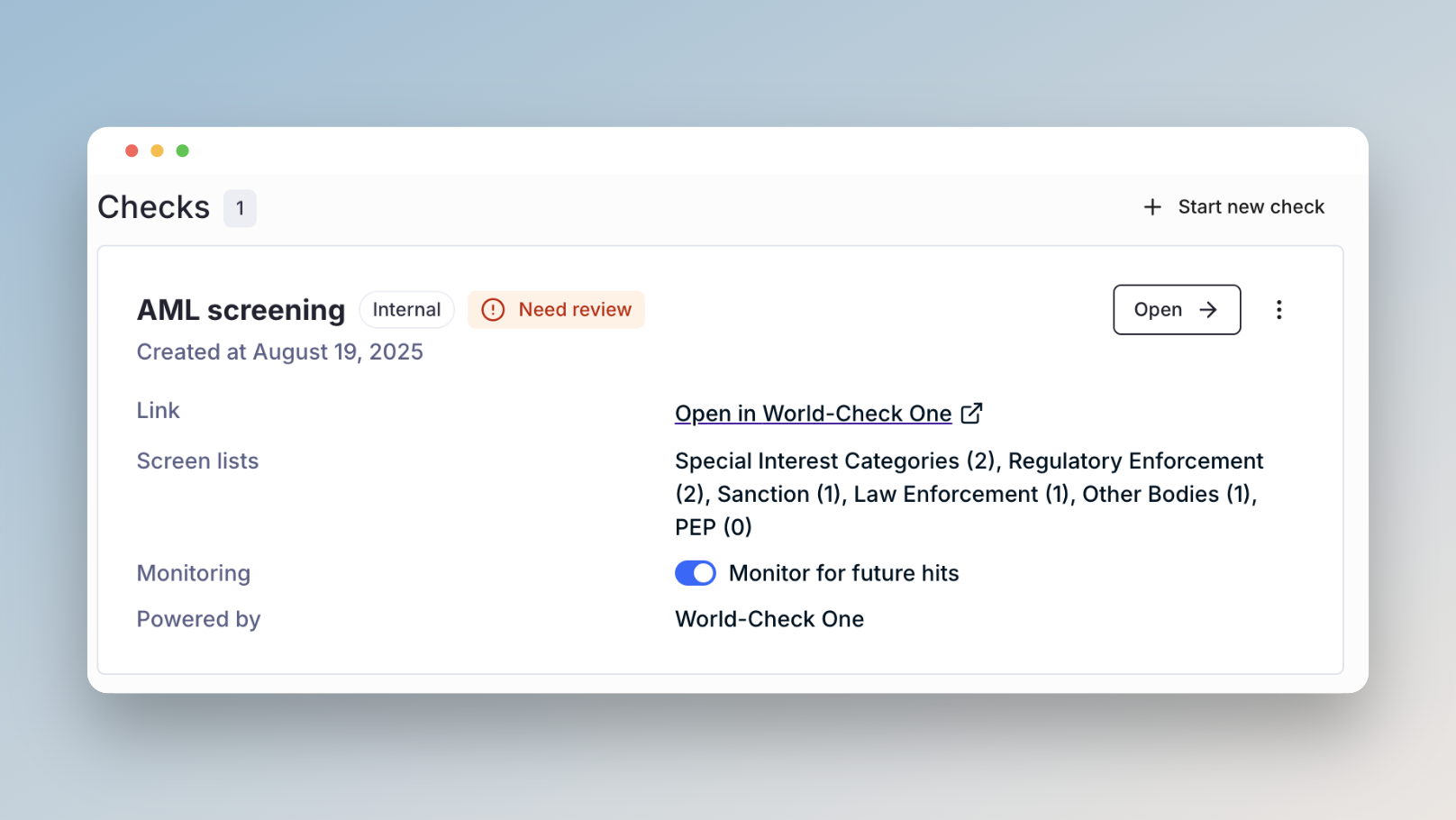Click the World-Check One provider value
1456x820 pixels.
769,619
